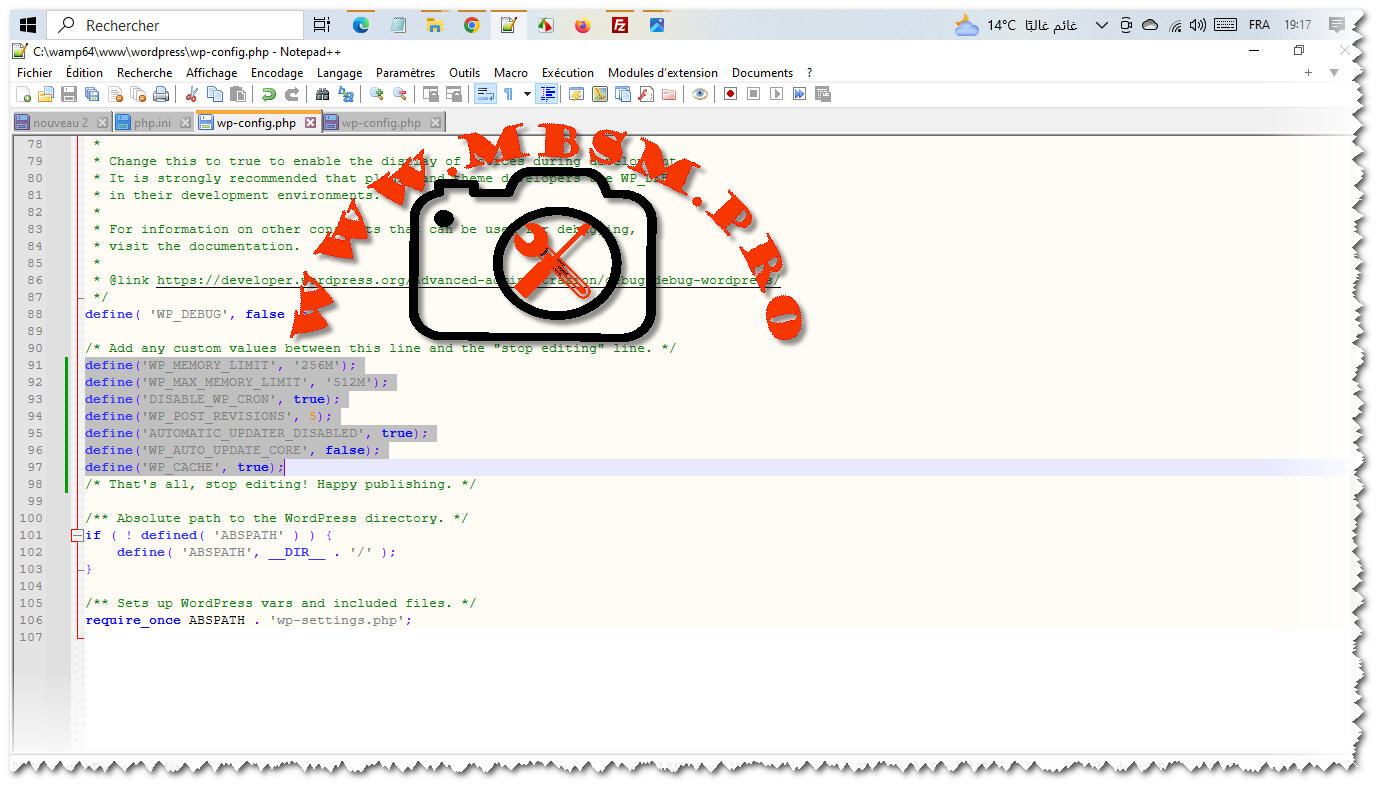Click the Copy toolbar icon

214,94
